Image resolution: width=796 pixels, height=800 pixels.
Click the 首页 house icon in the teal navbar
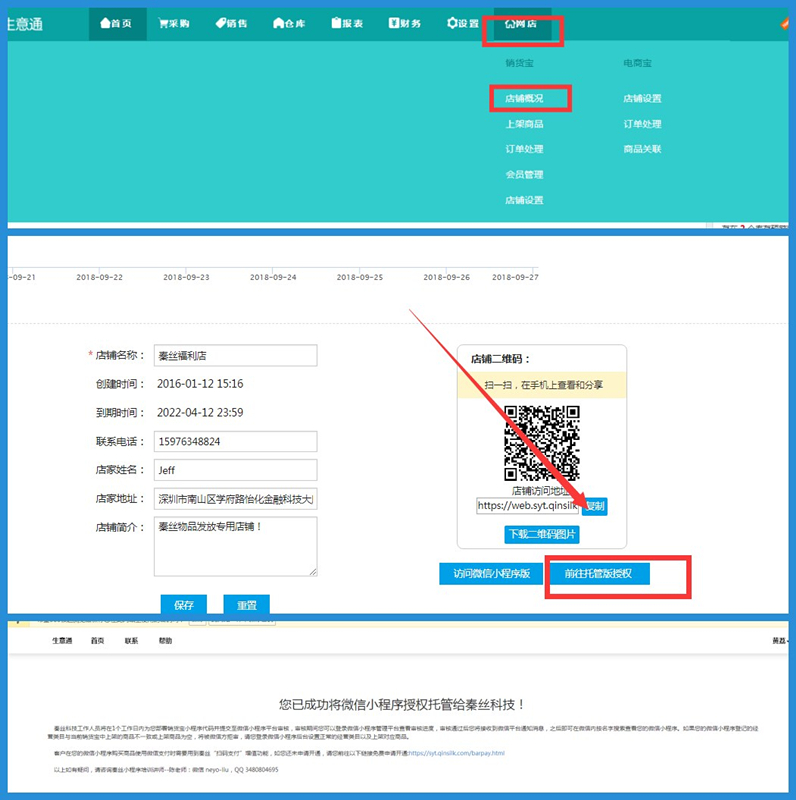pyautogui.click(x=106, y=23)
